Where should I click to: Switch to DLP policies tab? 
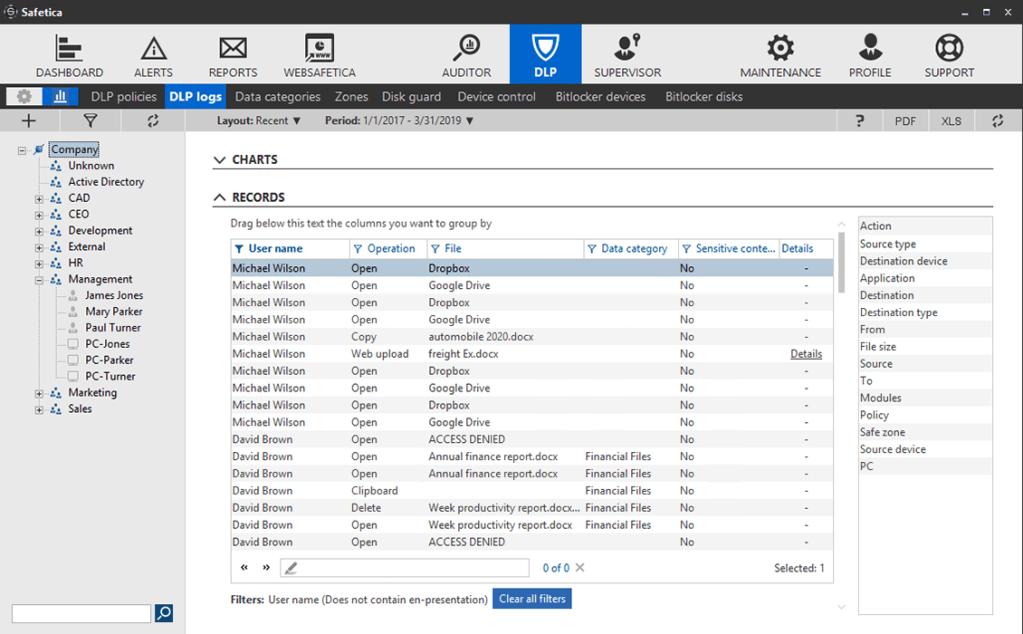click(124, 97)
